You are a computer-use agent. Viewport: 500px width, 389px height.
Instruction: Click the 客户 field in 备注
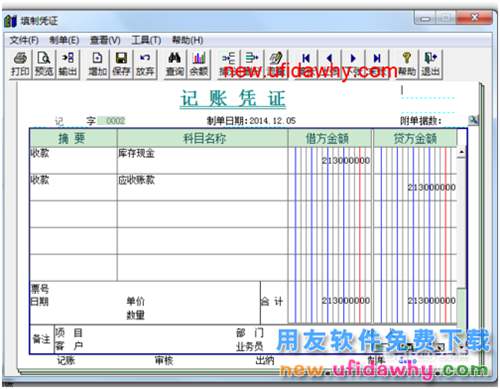coord(69,346)
